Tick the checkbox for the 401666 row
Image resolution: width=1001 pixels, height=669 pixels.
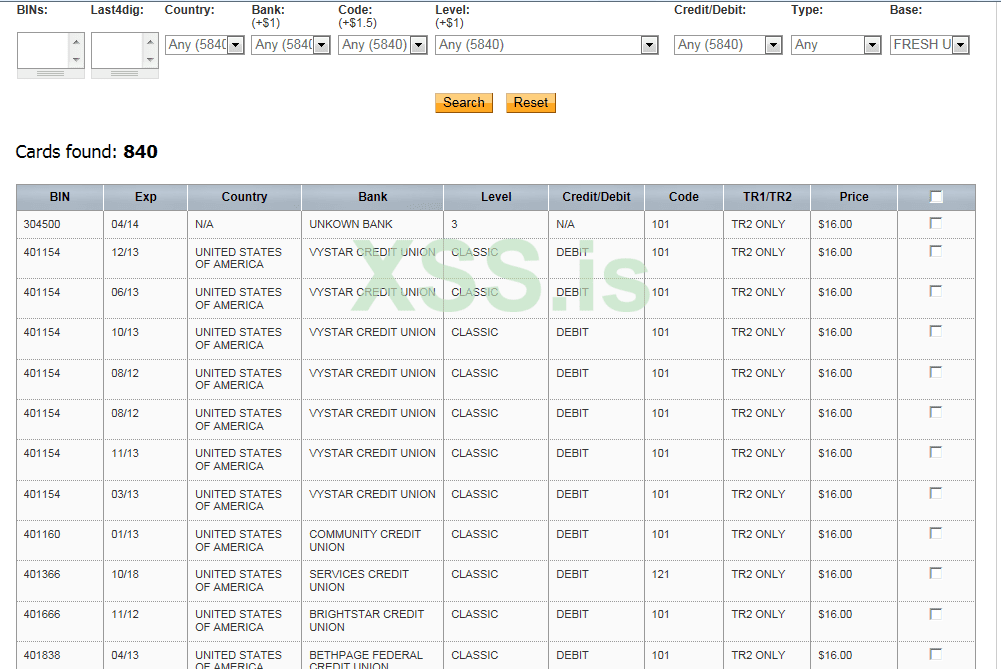click(936, 614)
